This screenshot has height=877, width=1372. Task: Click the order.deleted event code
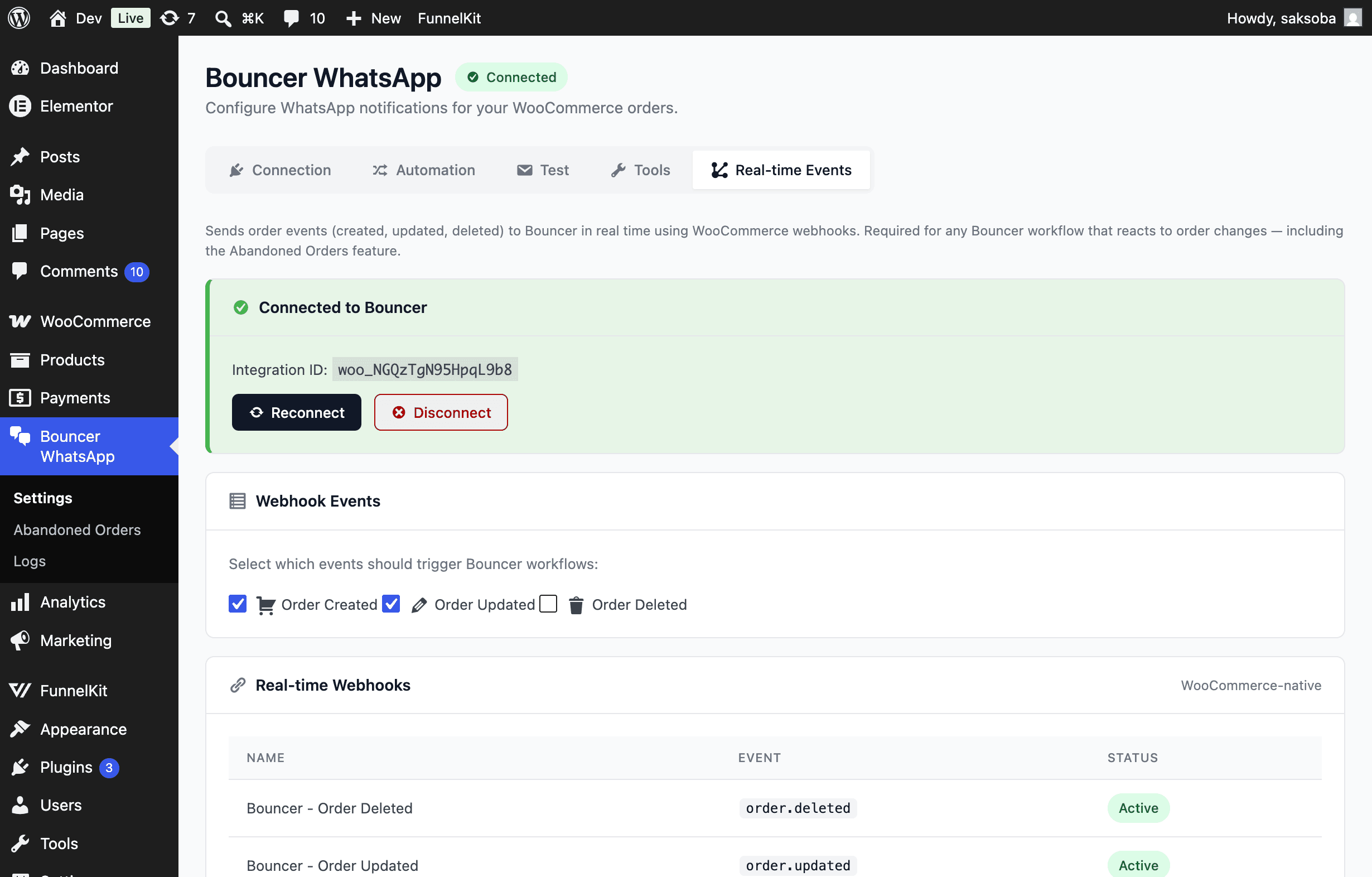coord(798,808)
